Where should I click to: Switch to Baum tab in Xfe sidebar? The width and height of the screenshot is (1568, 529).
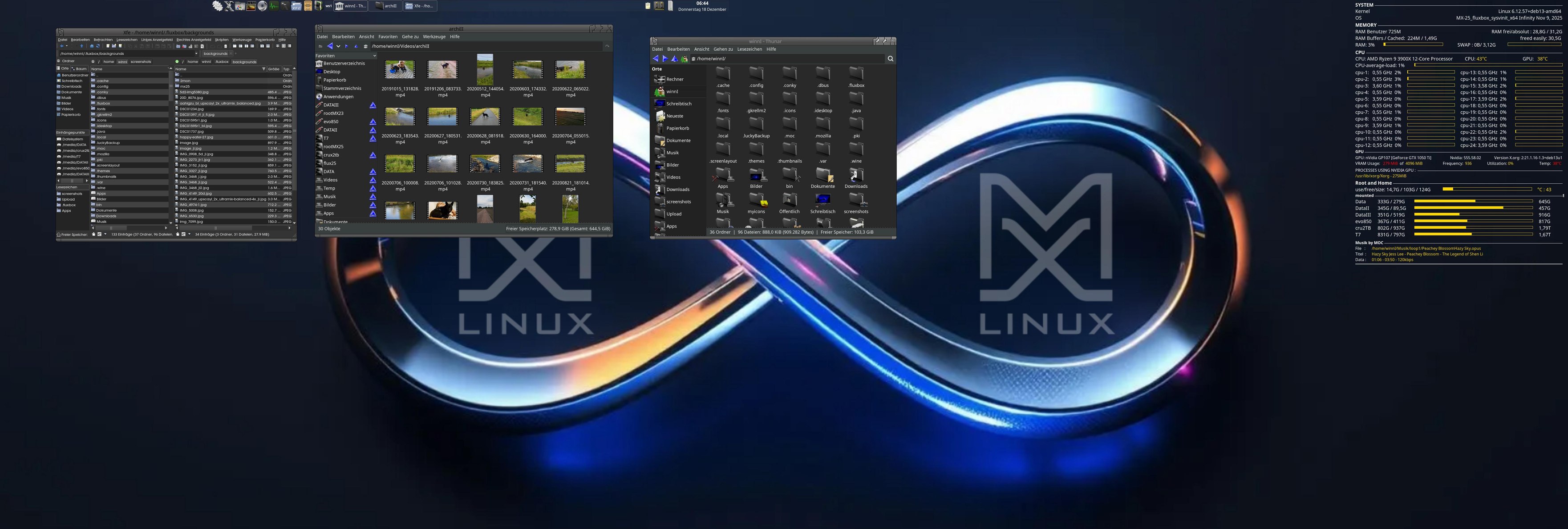pos(81,69)
